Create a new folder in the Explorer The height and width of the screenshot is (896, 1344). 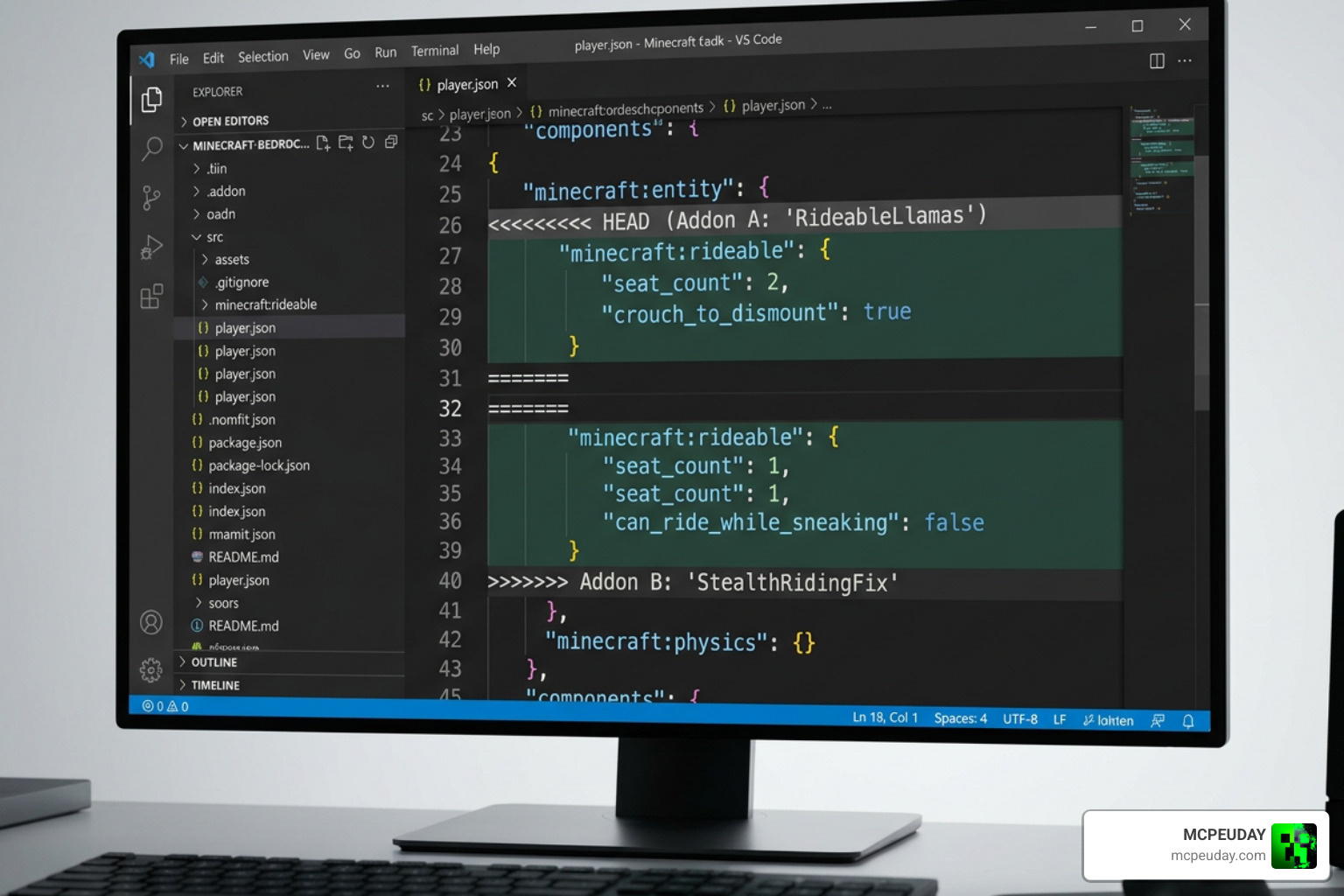346,143
